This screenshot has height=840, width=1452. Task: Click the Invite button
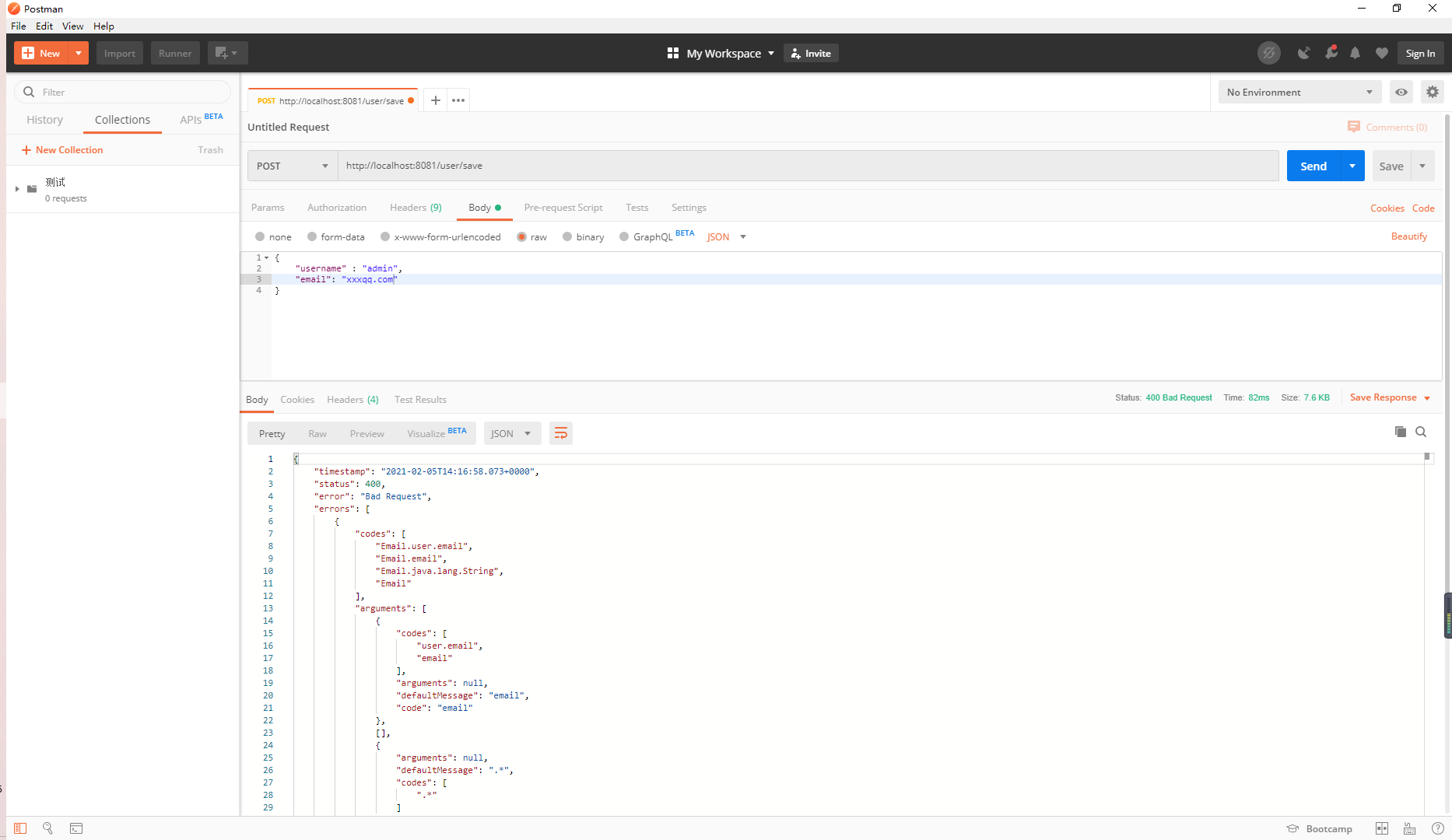(811, 53)
